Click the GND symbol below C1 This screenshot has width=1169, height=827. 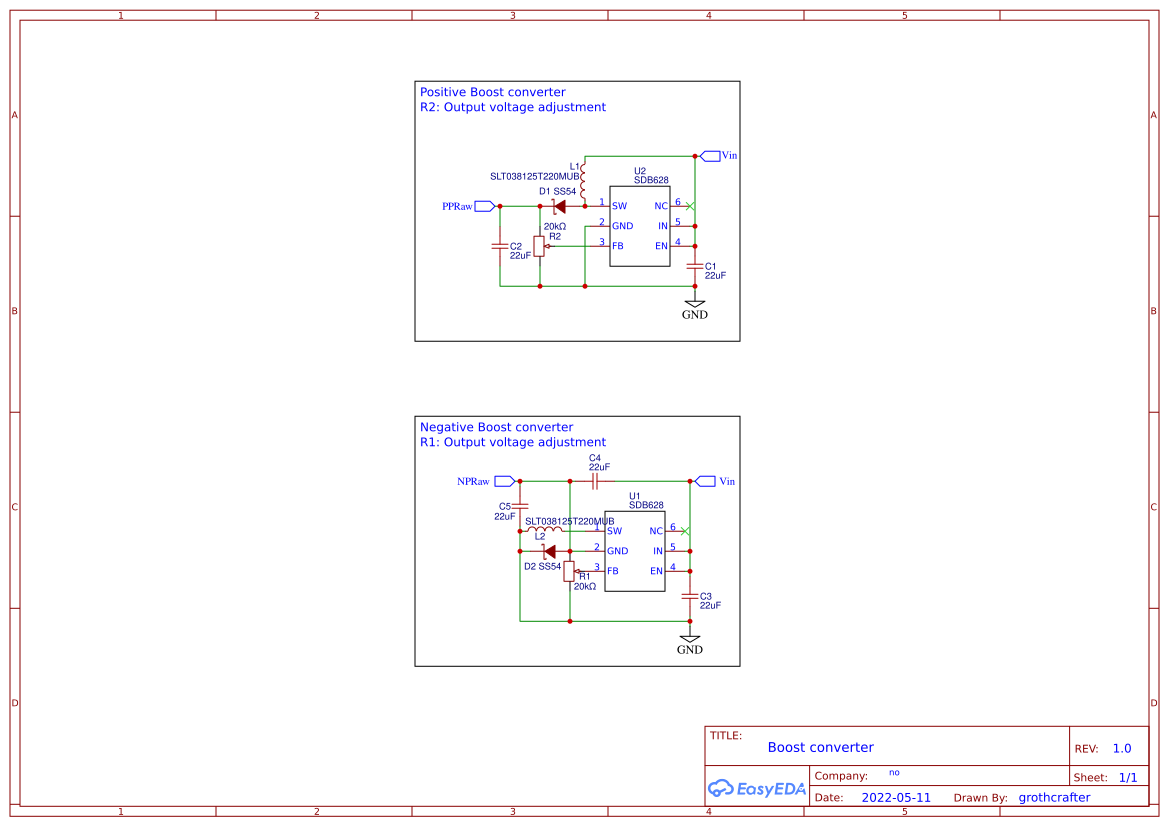point(695,304)
